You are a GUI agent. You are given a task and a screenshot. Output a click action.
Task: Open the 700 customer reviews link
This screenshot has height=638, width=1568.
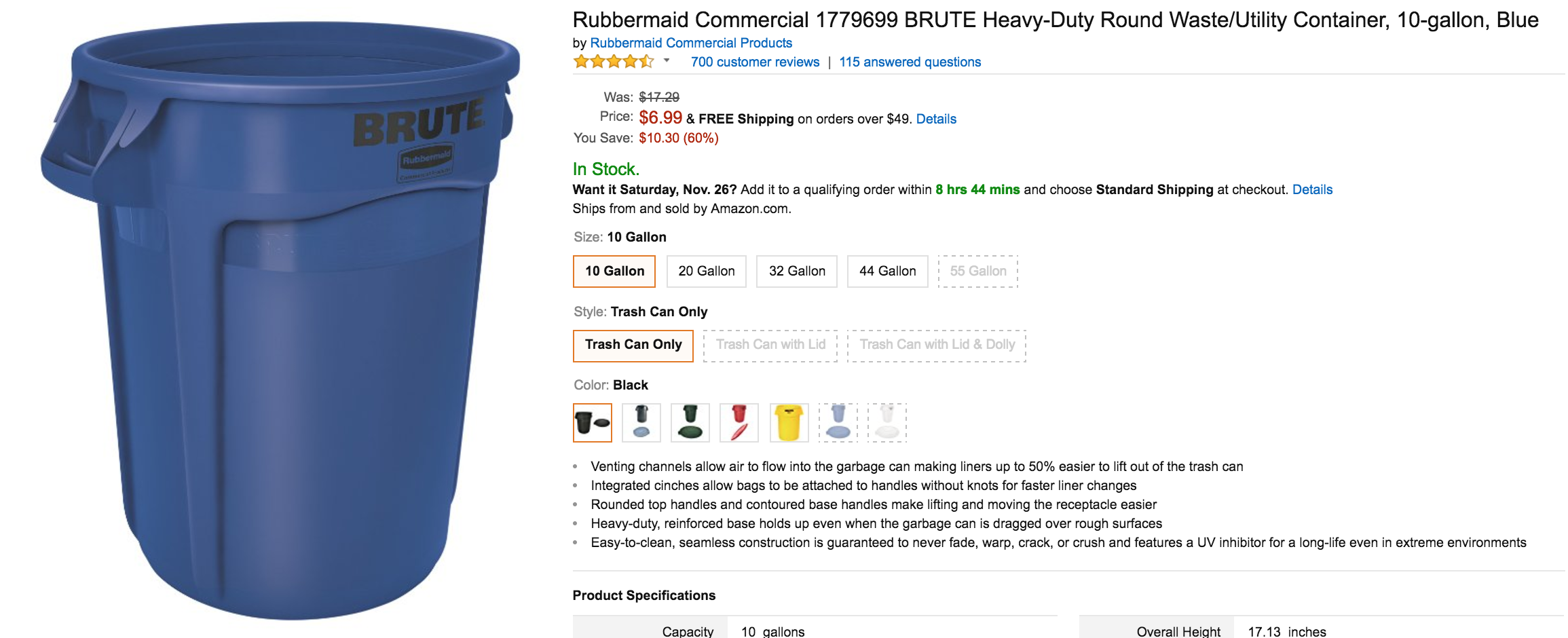point(755,62)
